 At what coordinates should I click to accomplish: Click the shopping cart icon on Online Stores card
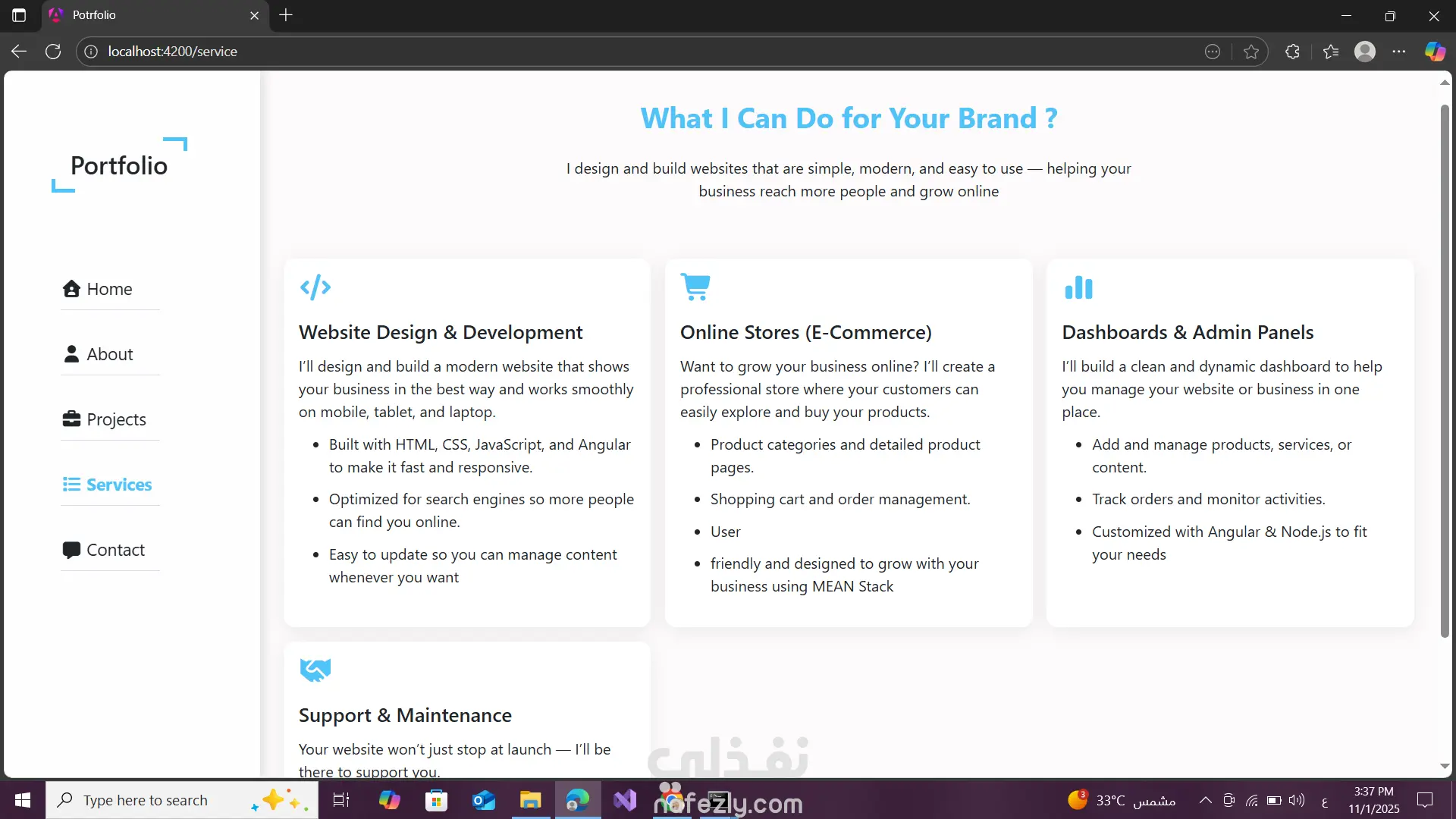695,287
